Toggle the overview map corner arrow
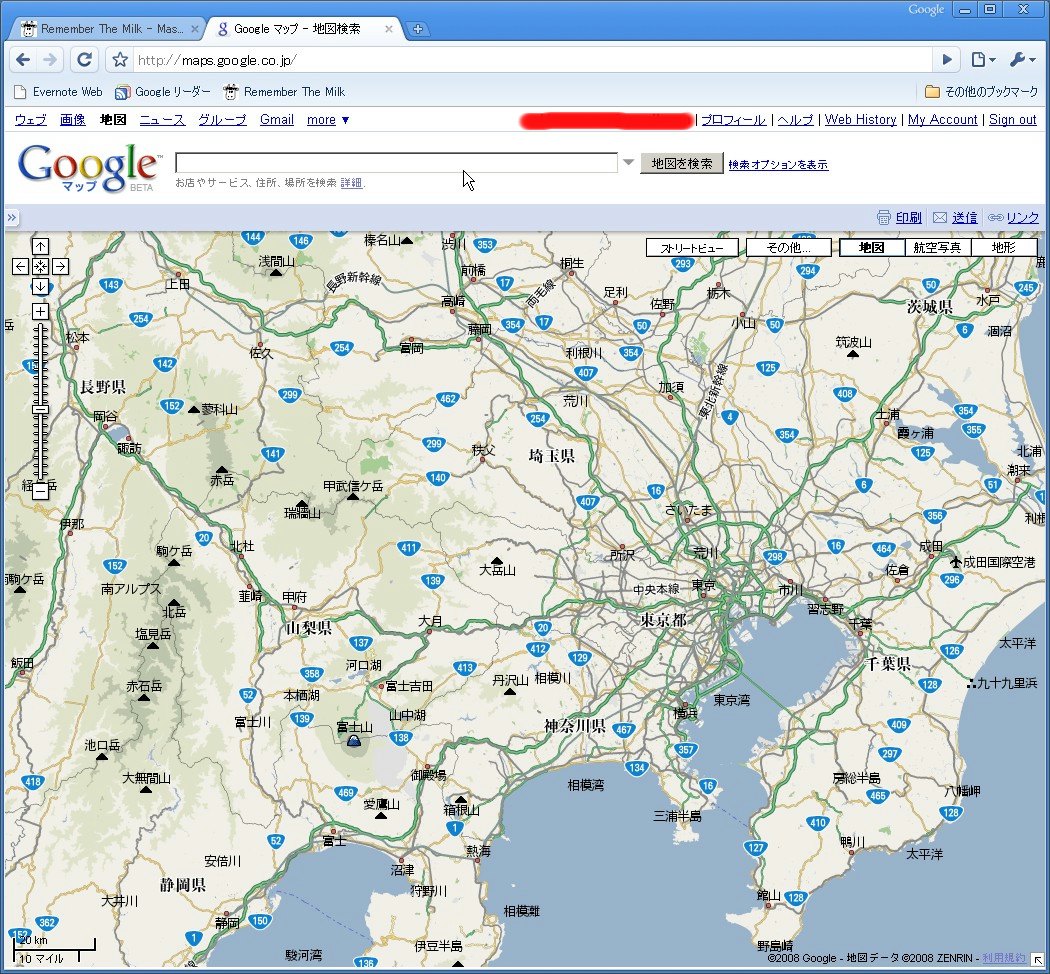Viewport: 1050px width, 974px height. (1037, 961)
